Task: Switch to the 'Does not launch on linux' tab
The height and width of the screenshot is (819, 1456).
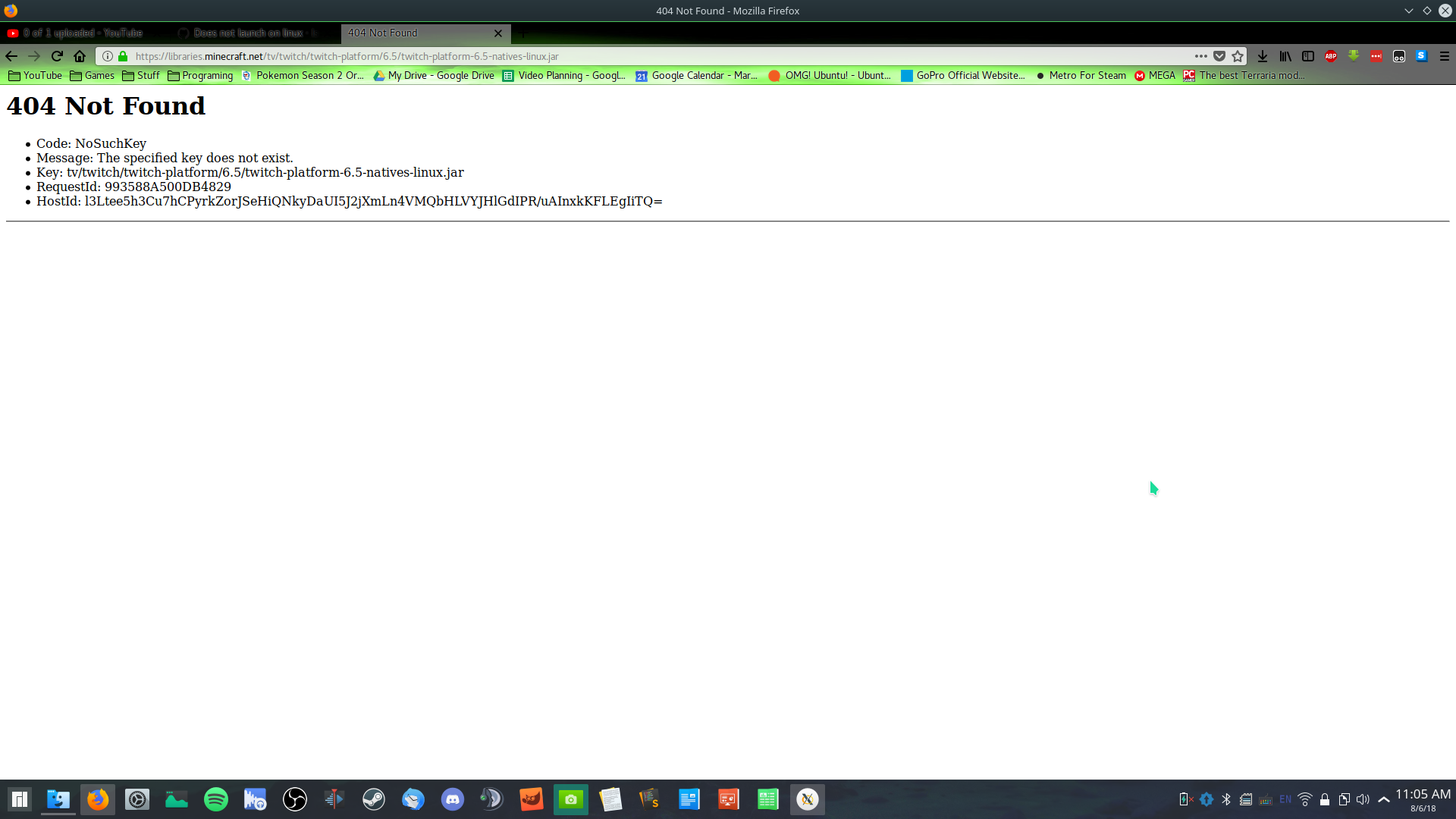Action: click(249, 33)
